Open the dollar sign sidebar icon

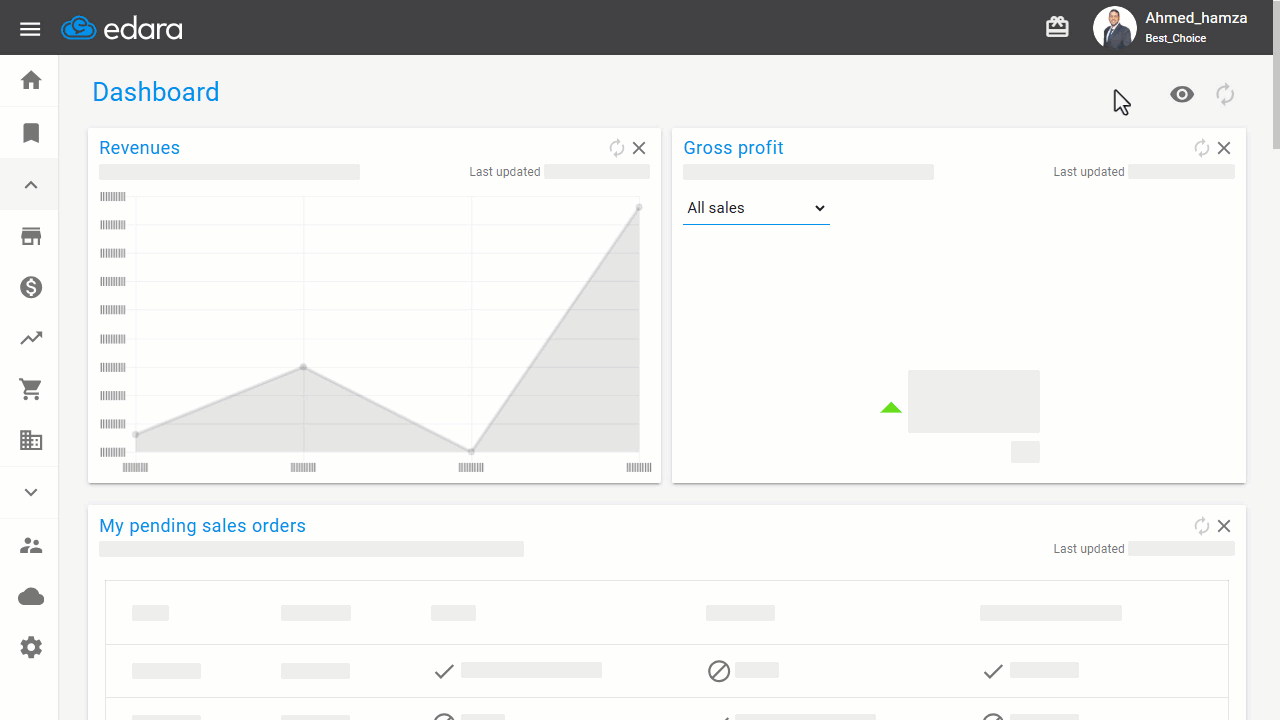(x=31, y=287)
